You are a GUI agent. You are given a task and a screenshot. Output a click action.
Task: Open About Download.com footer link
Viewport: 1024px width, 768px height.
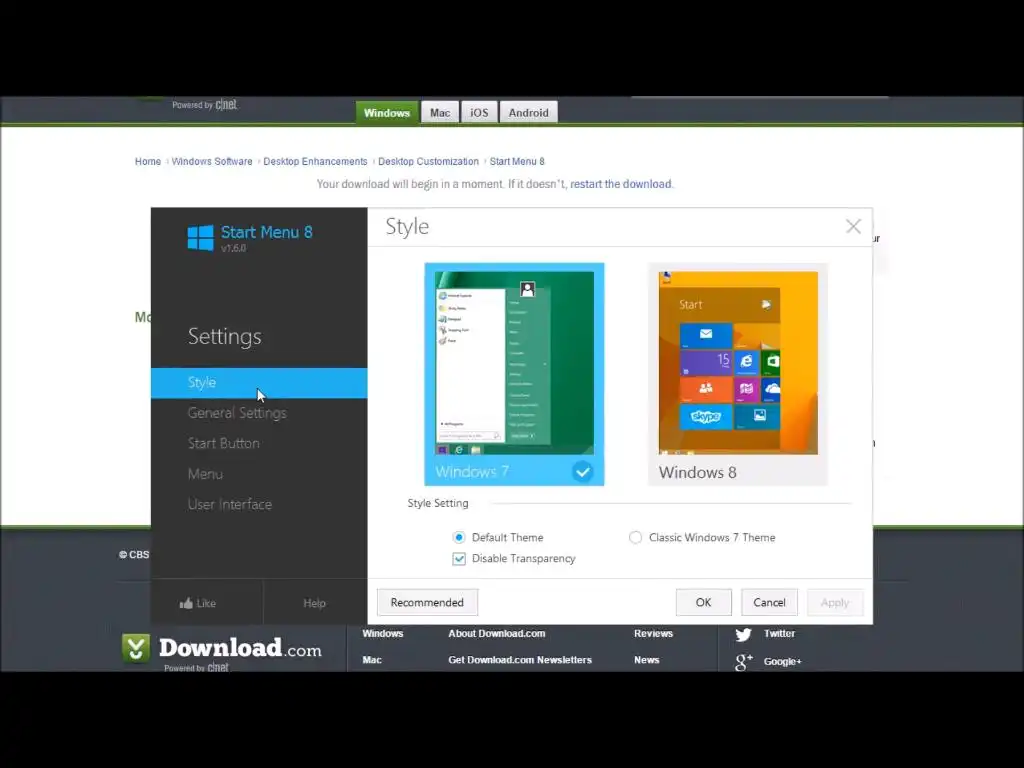tap(497, 633)
